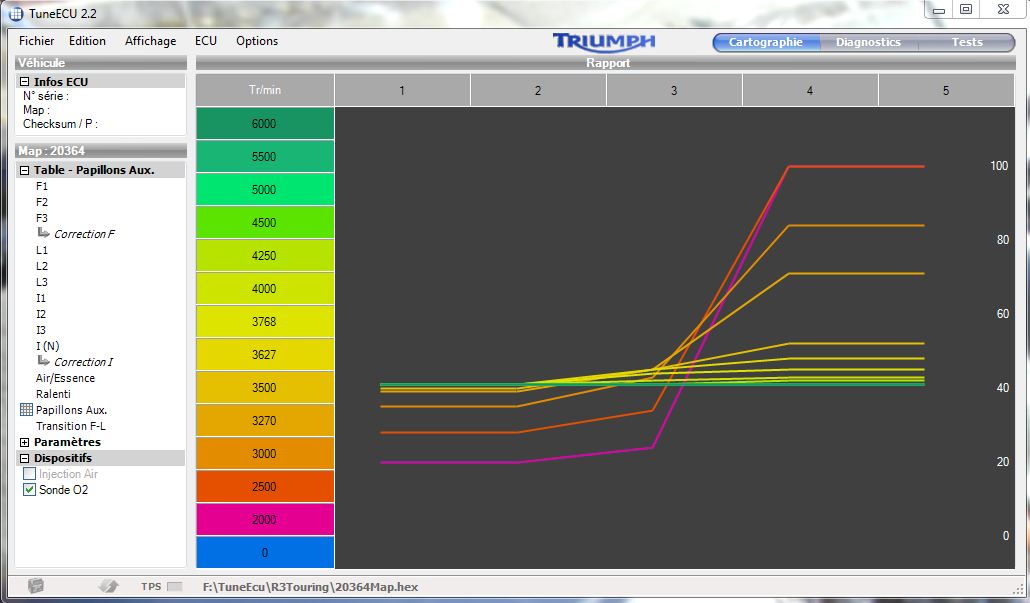Click the Rapport column header 1
The image size is (1030, 603).
click(402, 90)
